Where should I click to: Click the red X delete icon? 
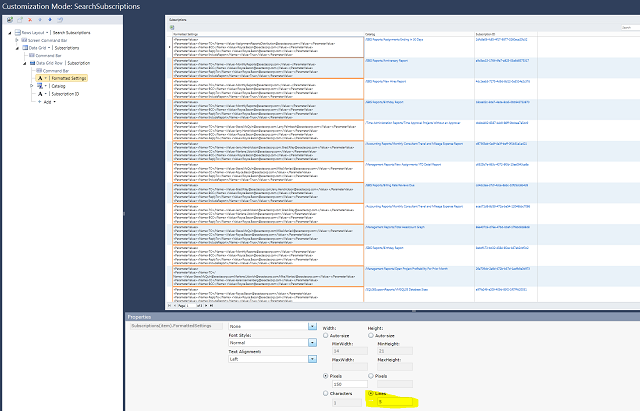pyautogui.click(x=30, y=20)
